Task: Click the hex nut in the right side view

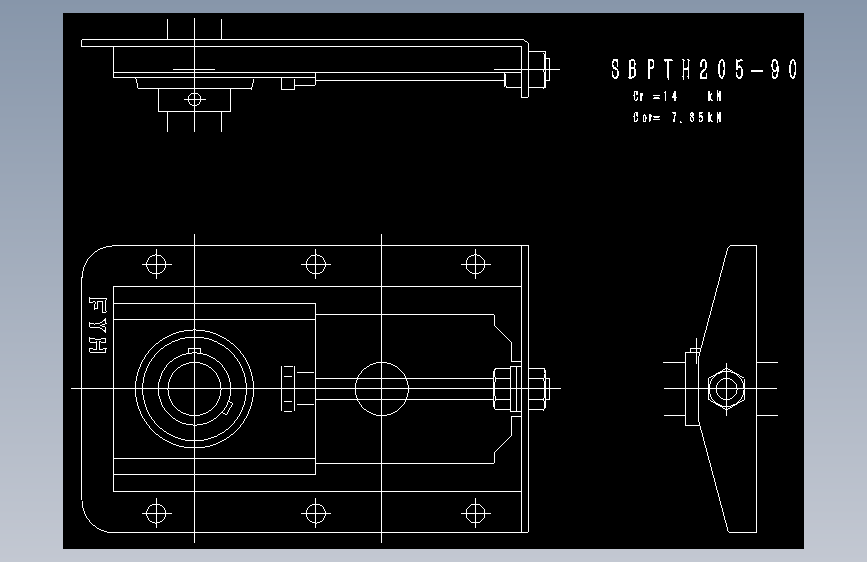Action: pyautogui.click(x=726, y=388)
